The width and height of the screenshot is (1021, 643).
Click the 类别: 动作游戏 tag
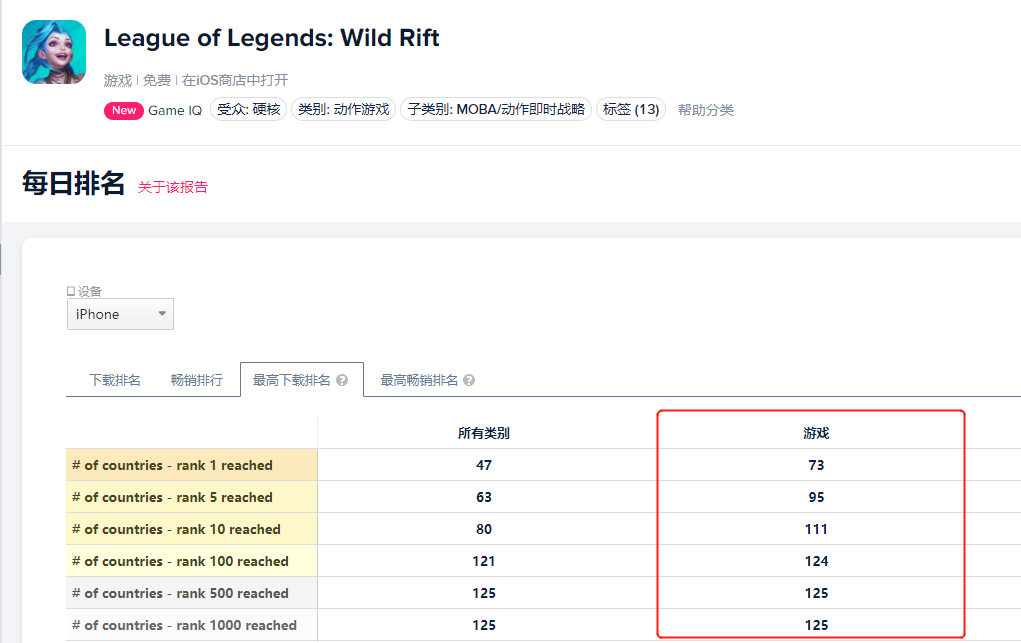click(344, 110)
